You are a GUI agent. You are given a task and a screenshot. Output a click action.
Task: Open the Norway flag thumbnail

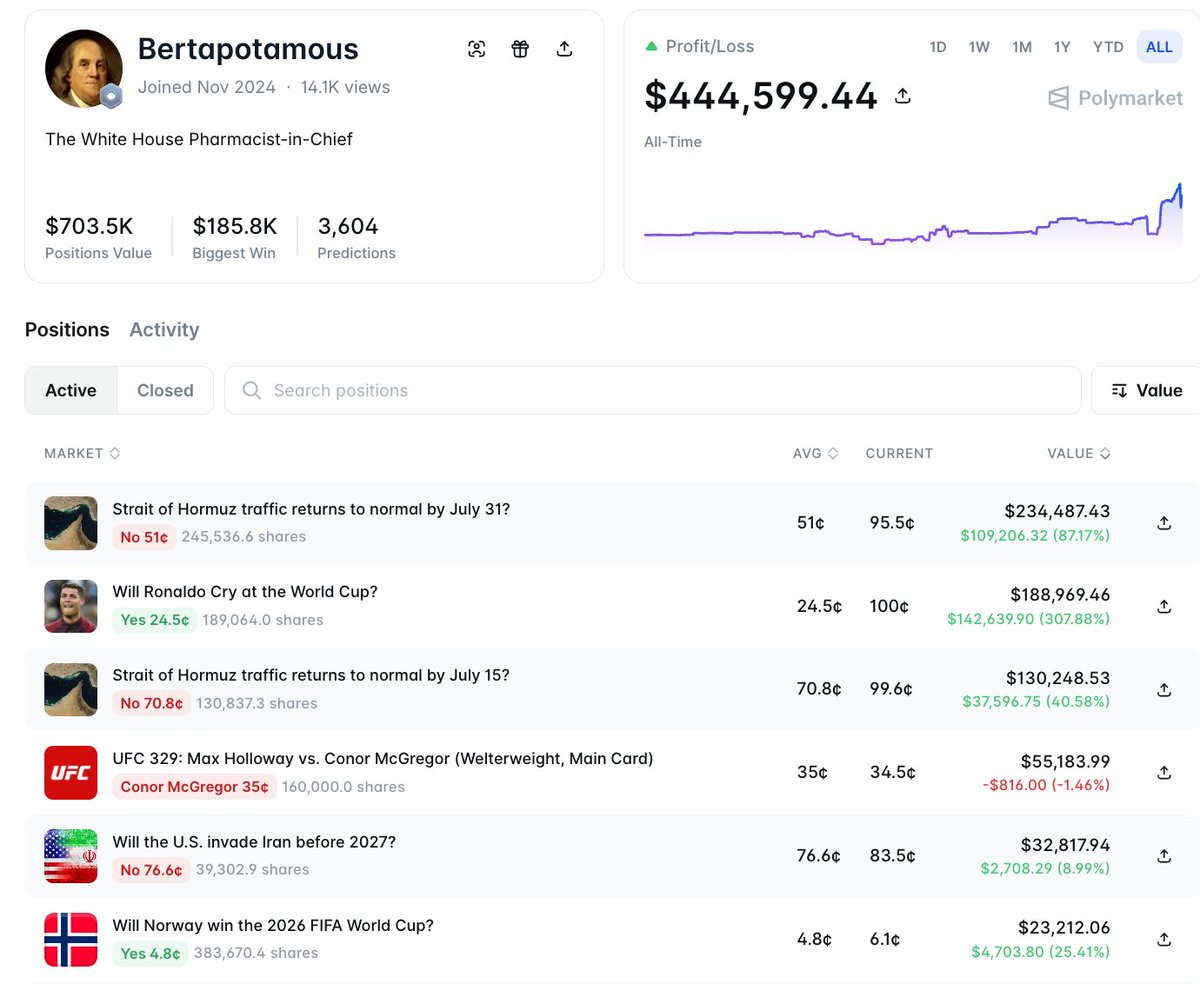pos(71,940)
